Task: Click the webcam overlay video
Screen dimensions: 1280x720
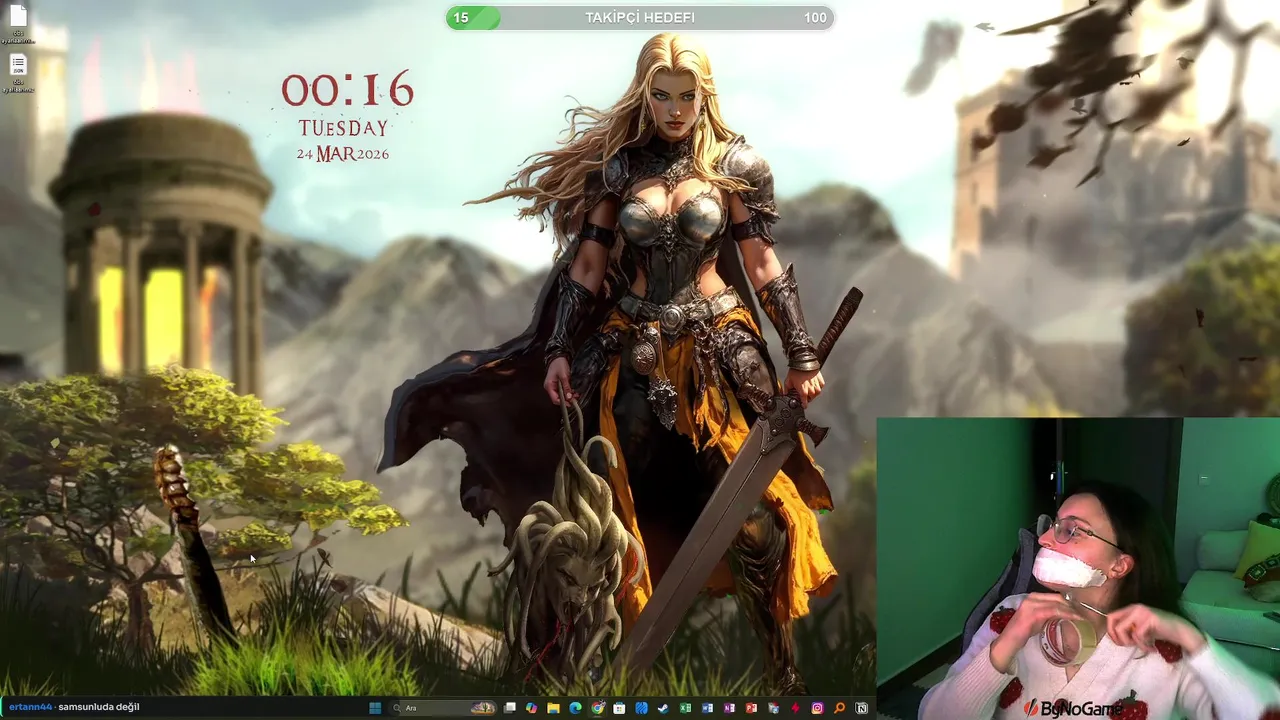Action: (1078, 568)
